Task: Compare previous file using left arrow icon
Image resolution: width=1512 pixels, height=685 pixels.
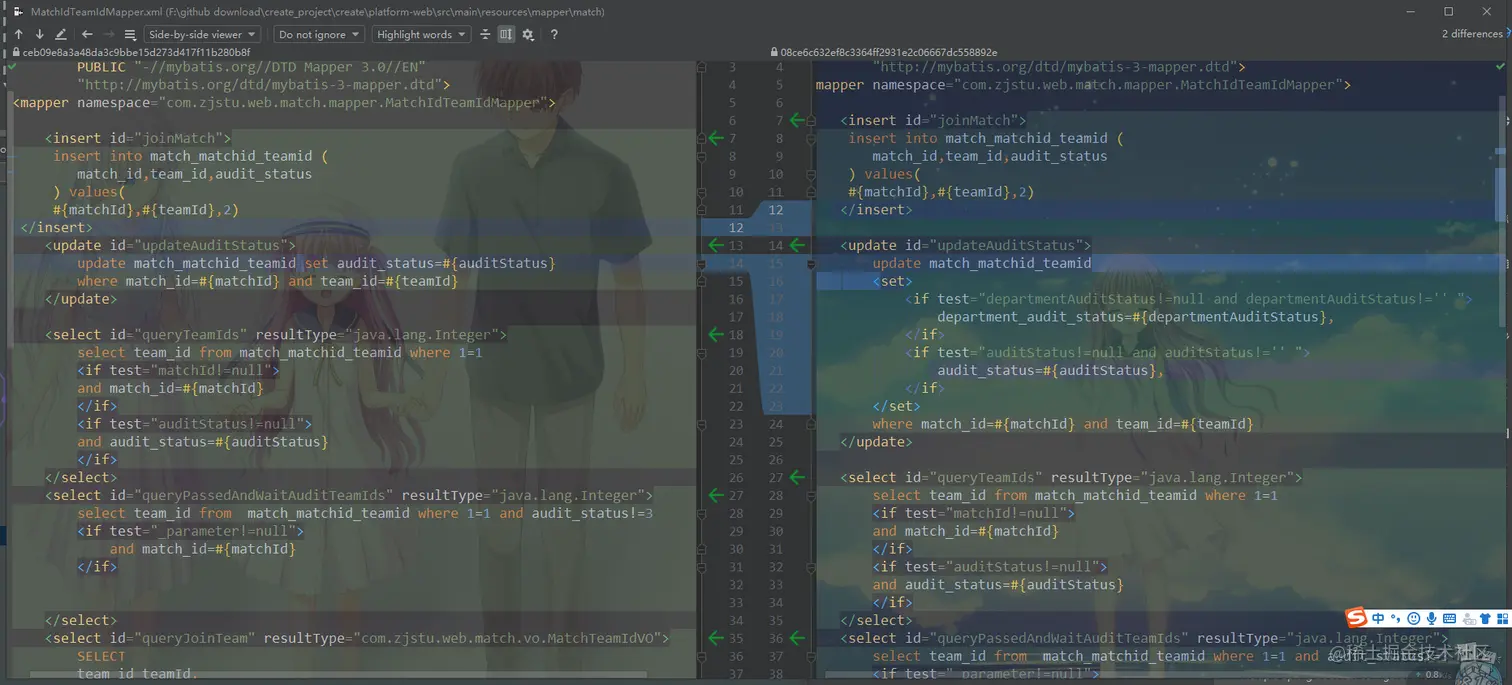Action: coord(87,34)
